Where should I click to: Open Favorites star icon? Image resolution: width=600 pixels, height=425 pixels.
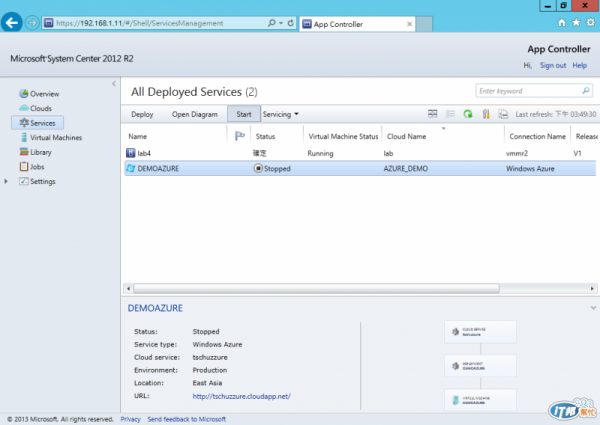pos(576,23)
